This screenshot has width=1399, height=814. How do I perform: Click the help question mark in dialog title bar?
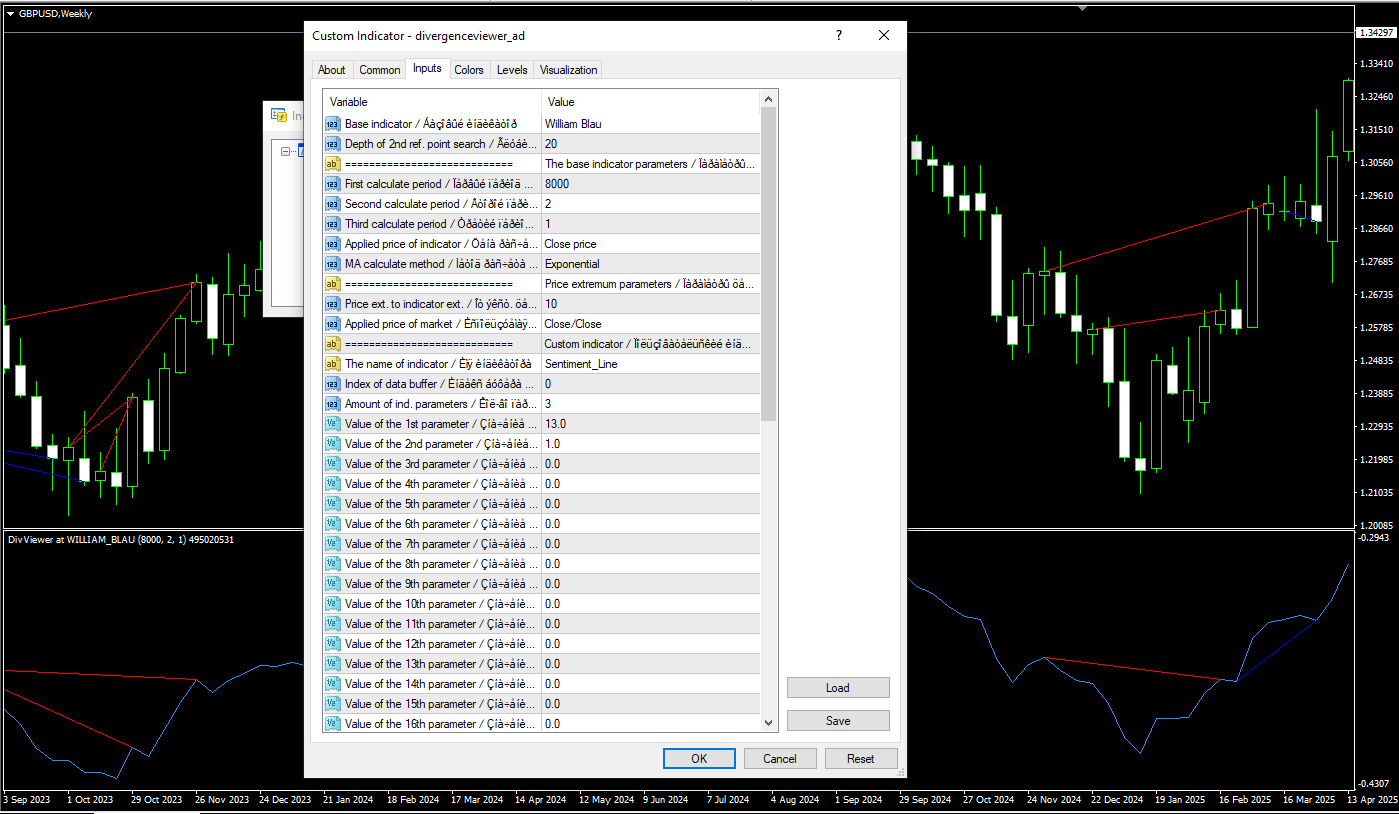(839, 35)
